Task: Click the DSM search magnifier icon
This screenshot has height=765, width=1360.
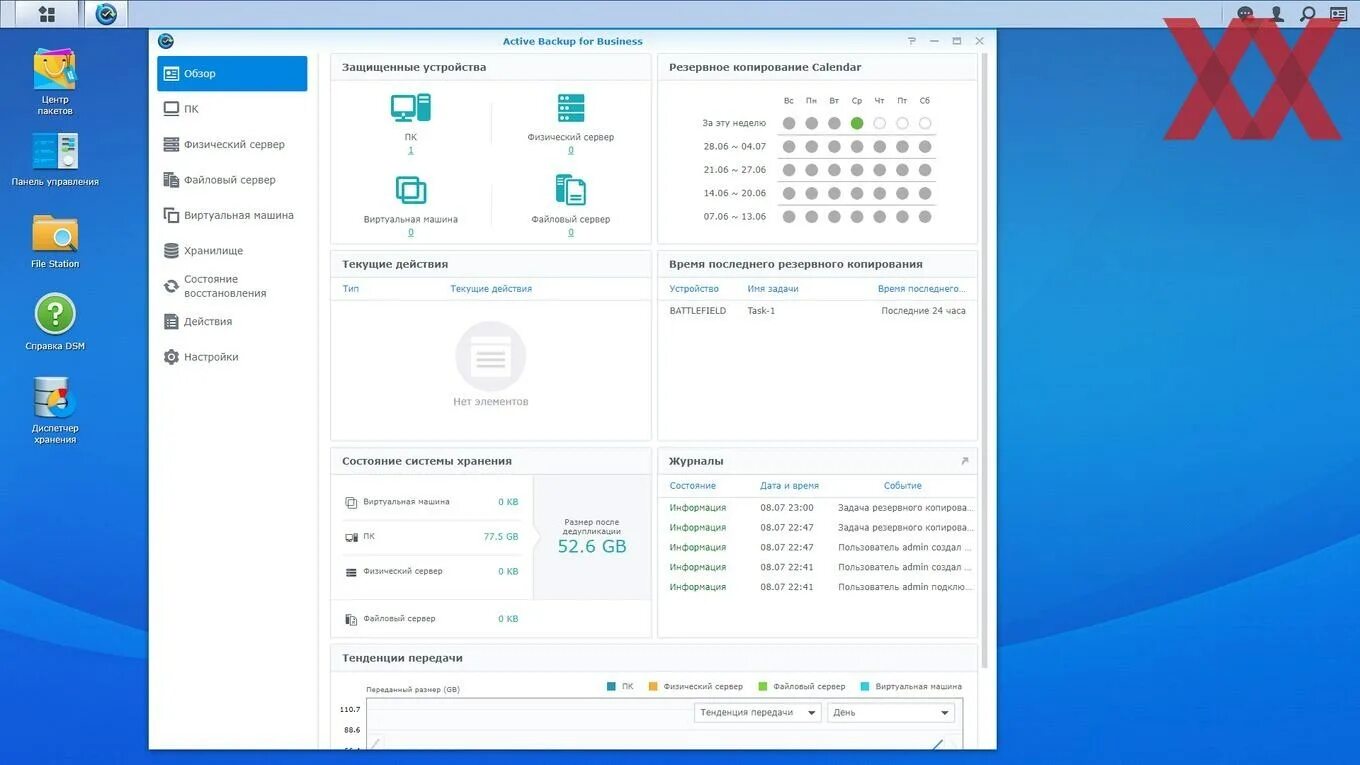Action: tap(1308, 14)
